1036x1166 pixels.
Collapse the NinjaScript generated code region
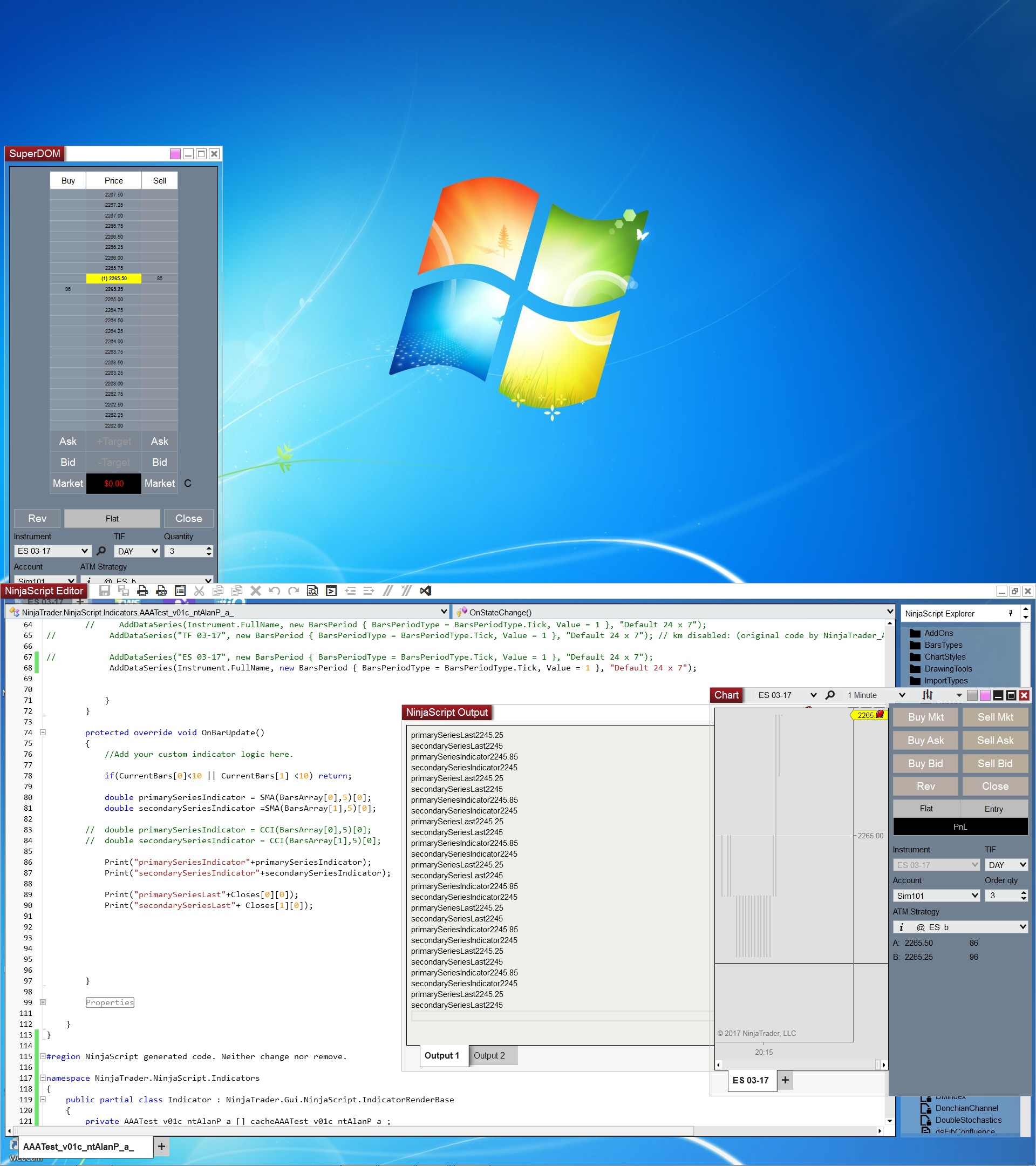(x=43, y=1056)
